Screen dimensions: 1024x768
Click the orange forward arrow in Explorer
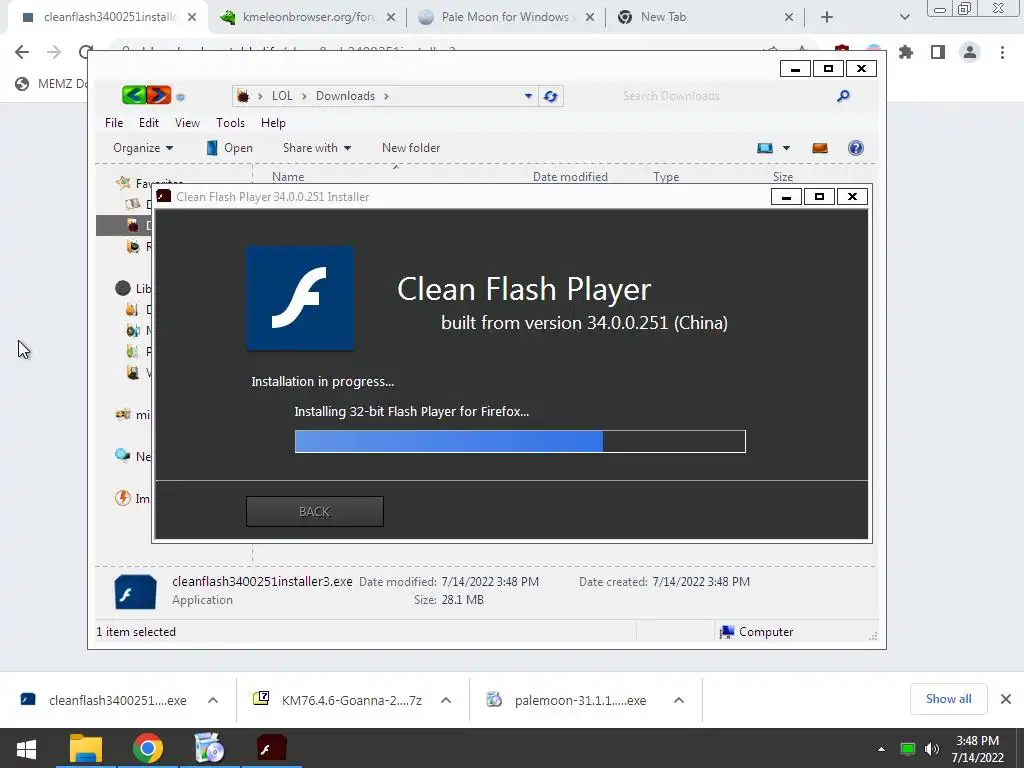159,95
